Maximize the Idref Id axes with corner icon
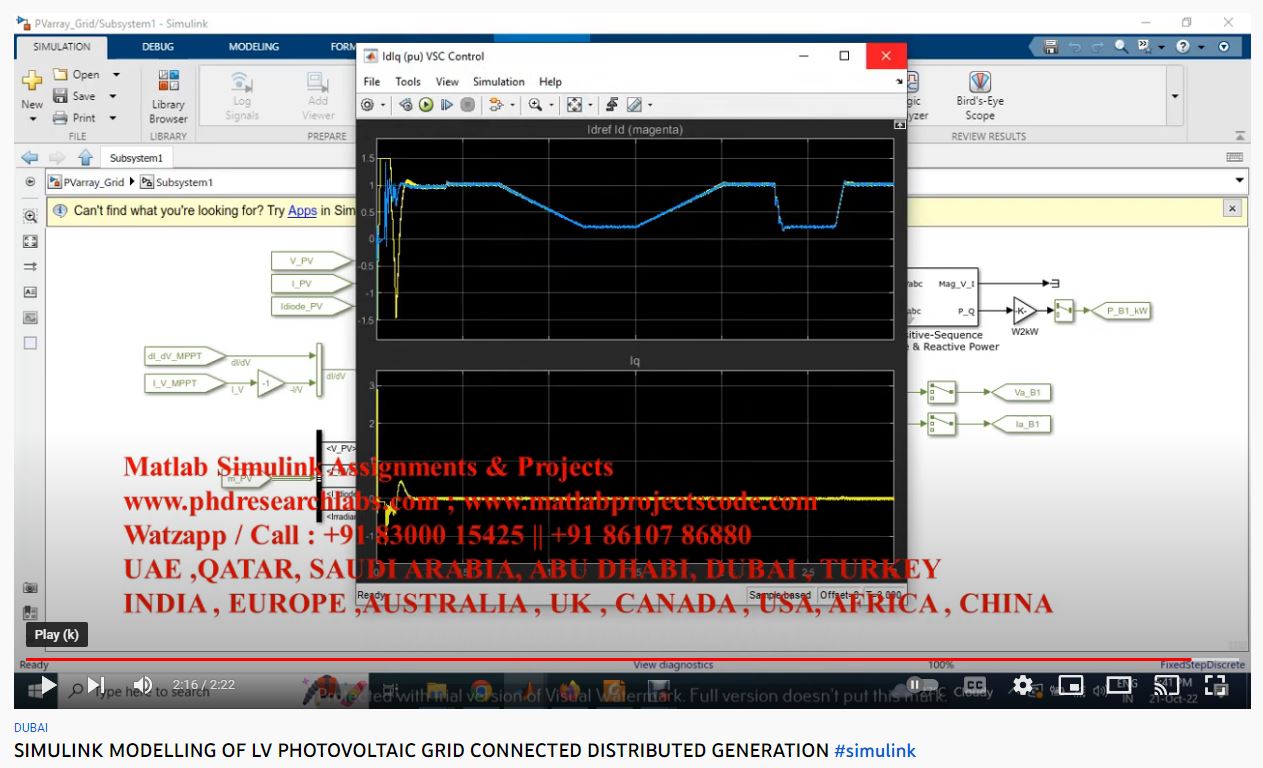The width and height of the screenshot is (1263, 768). [x=899, y=125]
